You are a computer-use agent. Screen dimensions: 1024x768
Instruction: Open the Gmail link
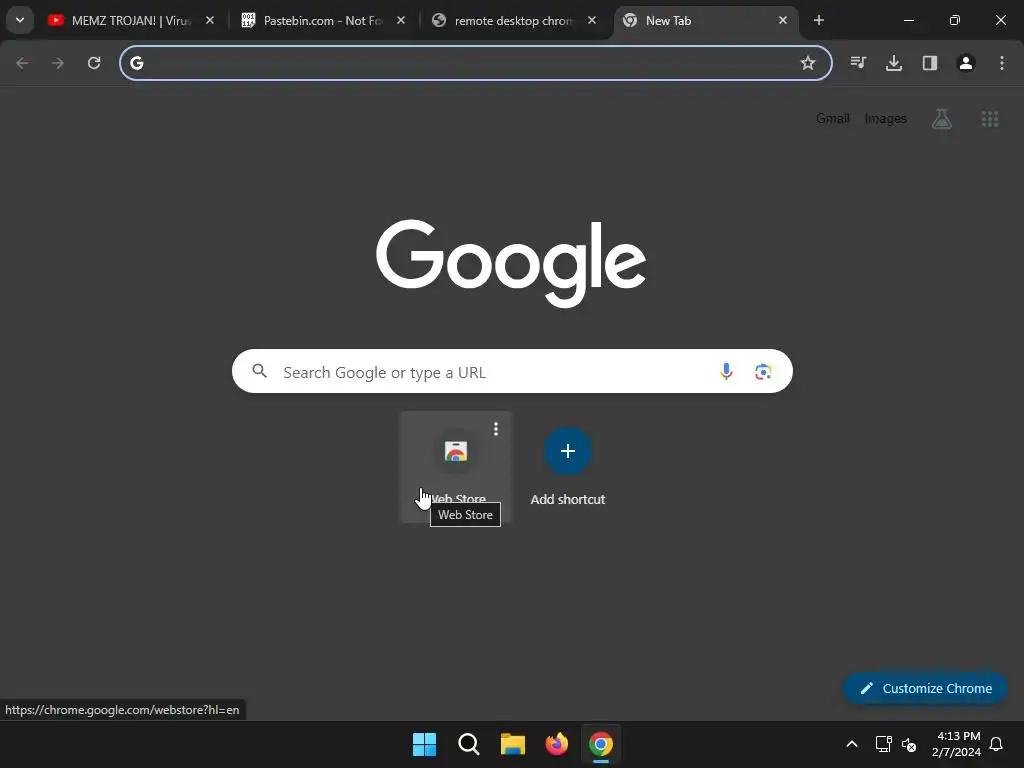point(833,118)
